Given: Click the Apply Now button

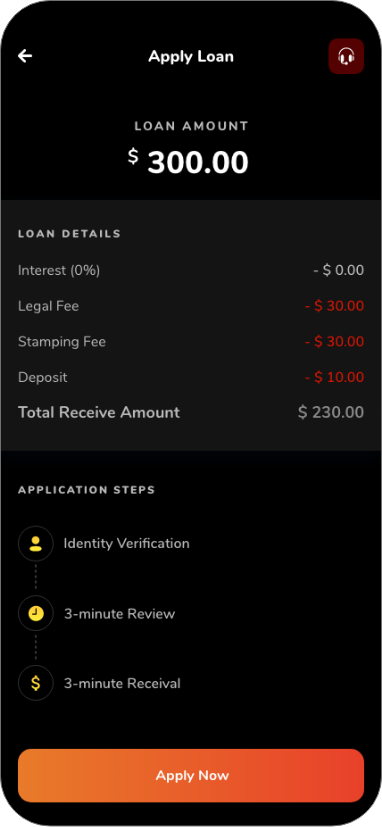Looking at the screenshot, I should coord(191,775).
